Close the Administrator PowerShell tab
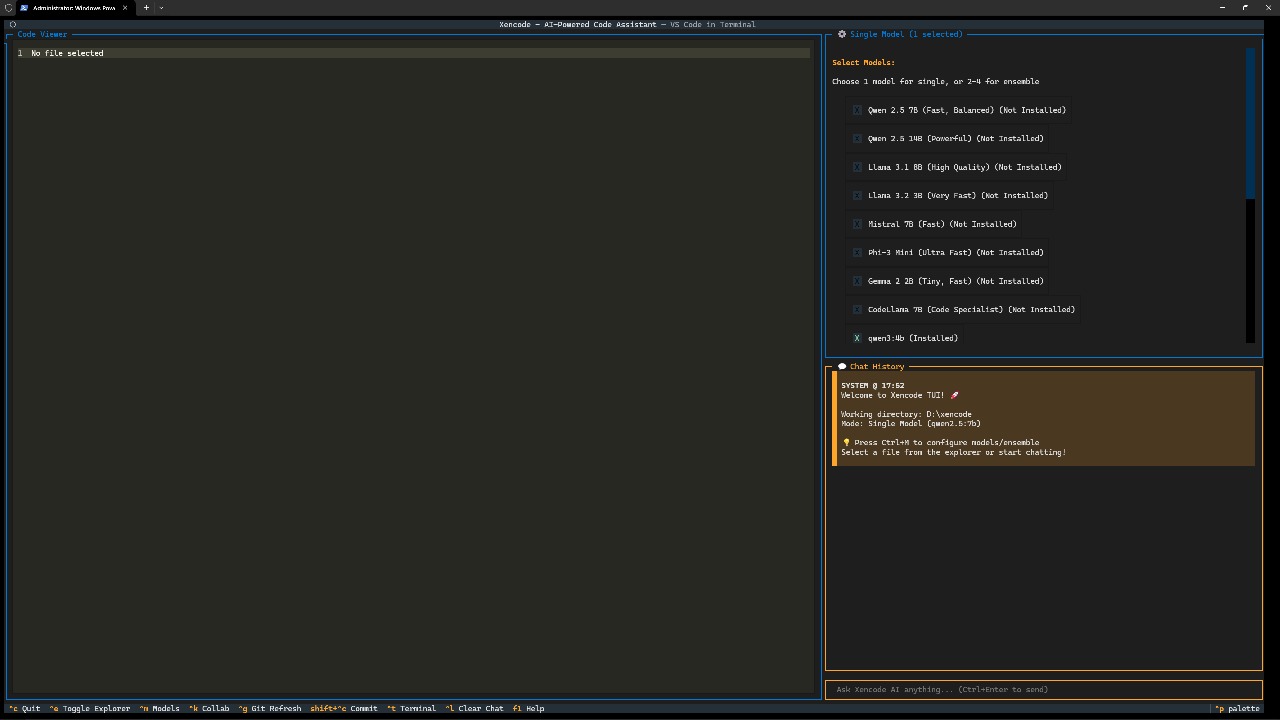Image resolution: width=1280 pixels, height=720 pixels. [x=125, y=8]
